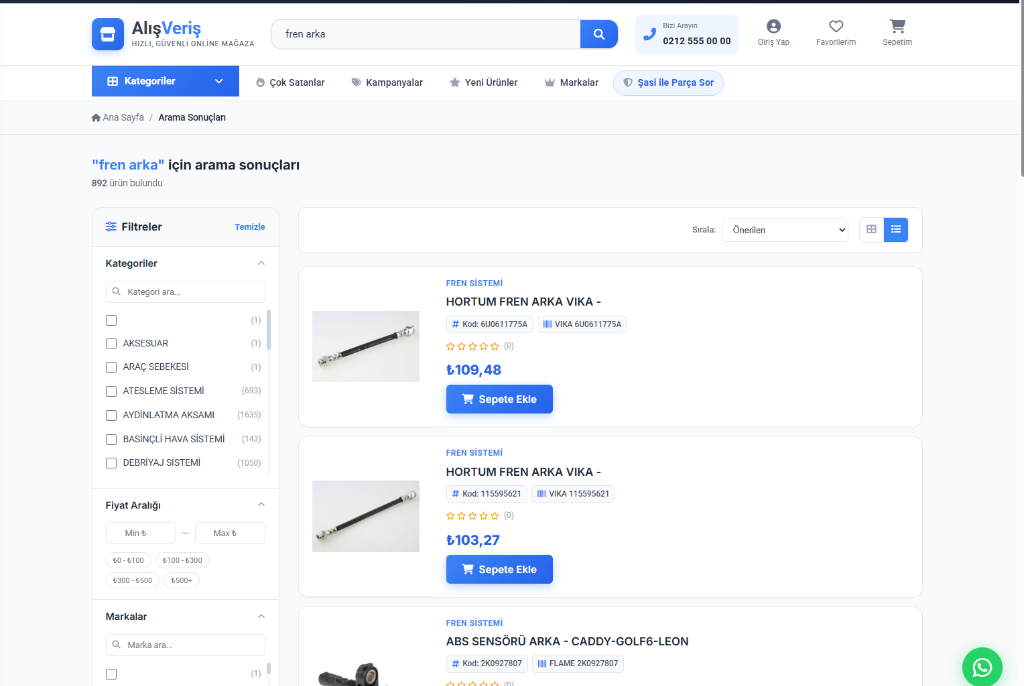Open Yeni Ürünler menu item
Viewport: 1024px width, 686px height.
[x=484, y=82]
